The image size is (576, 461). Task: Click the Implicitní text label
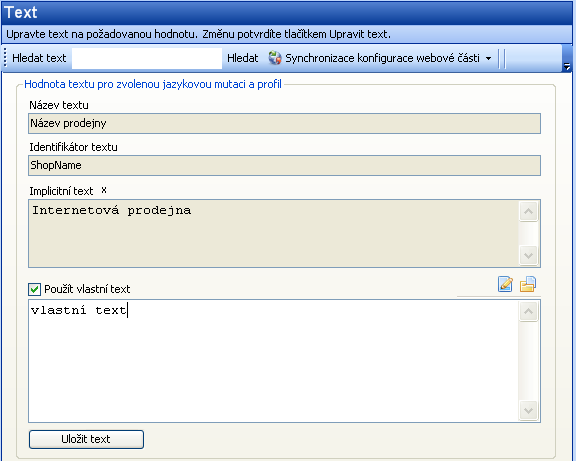pos(61,191)
